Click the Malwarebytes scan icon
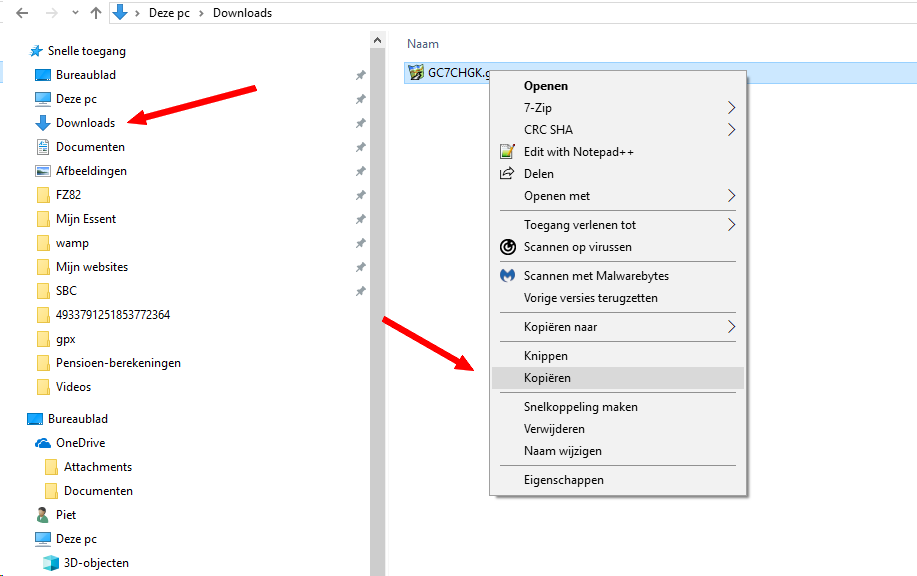Screen dimensions: 917x576 (x=506, y=276)
